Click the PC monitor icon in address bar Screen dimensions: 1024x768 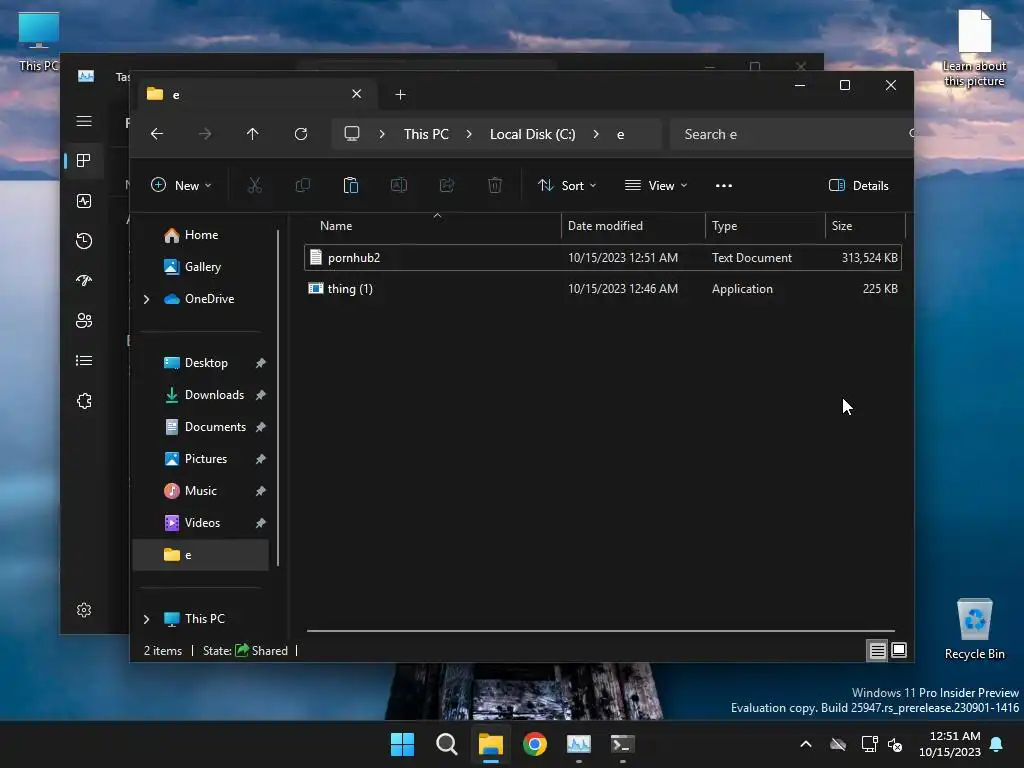coord(352,134)
